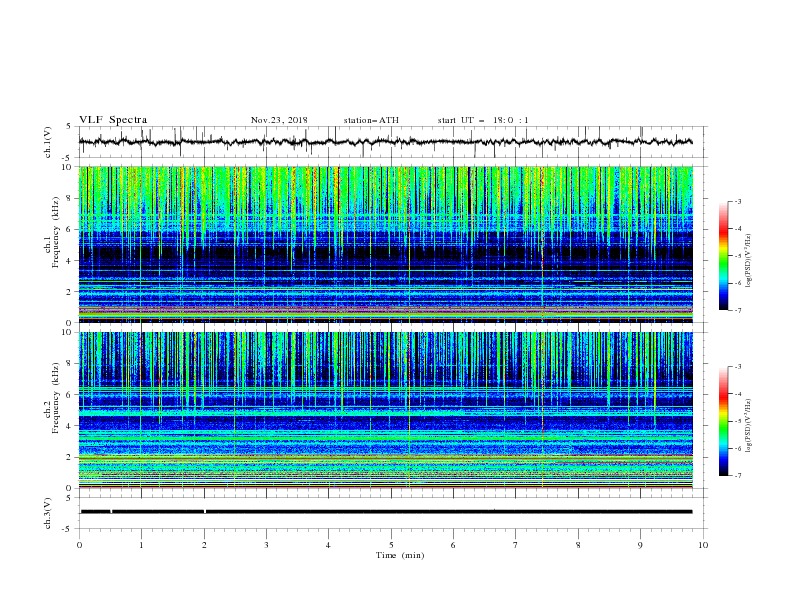Click the "0" tick on the time axis
The height and width of the screenshot is (612, 792).
tap(79, 545)
